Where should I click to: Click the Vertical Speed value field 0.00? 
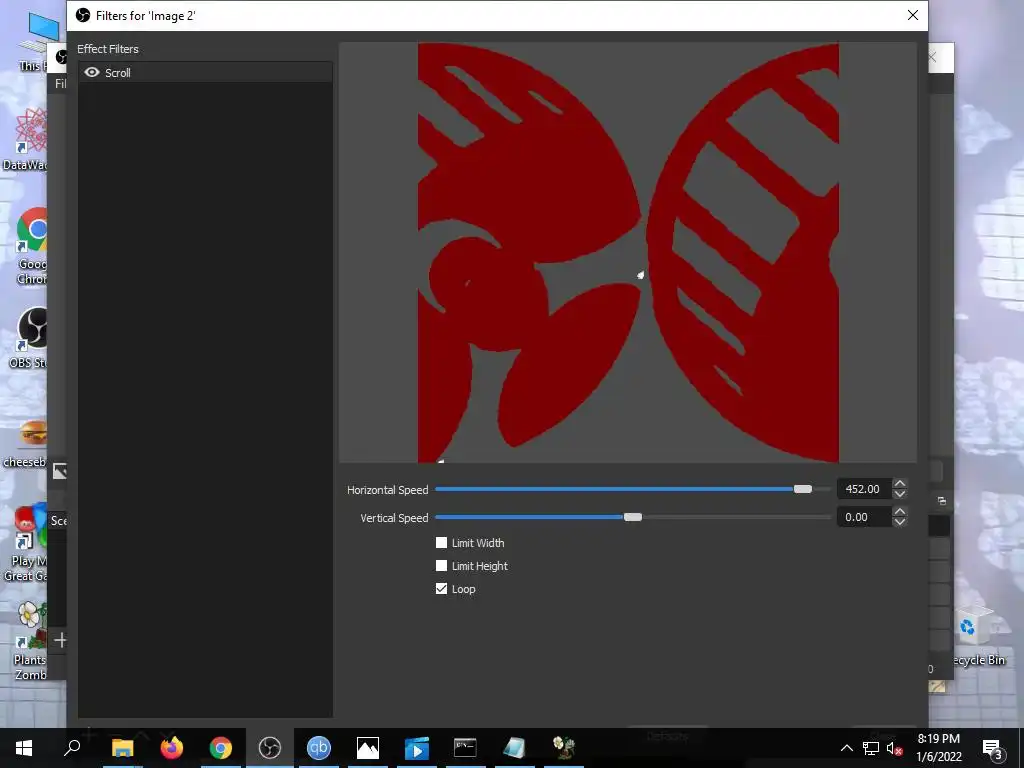coord(863,517)
